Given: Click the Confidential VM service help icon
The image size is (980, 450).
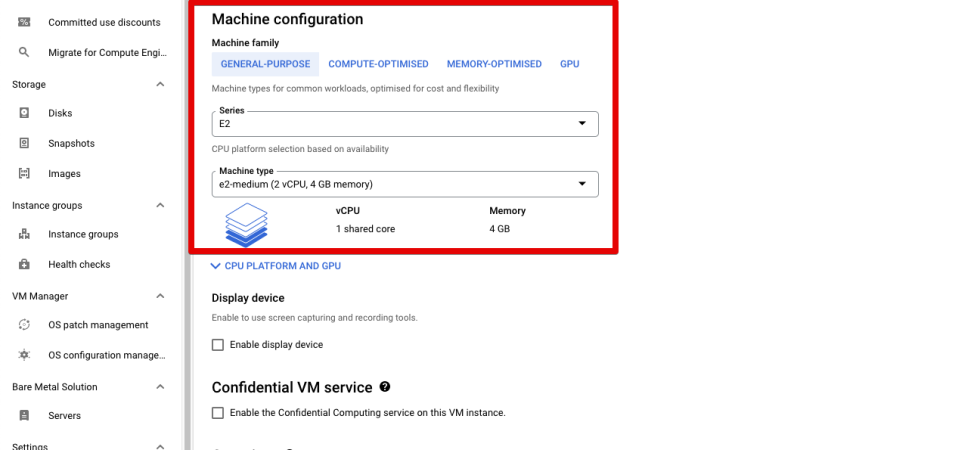Looking at the screenshot, I should point(385,387).
